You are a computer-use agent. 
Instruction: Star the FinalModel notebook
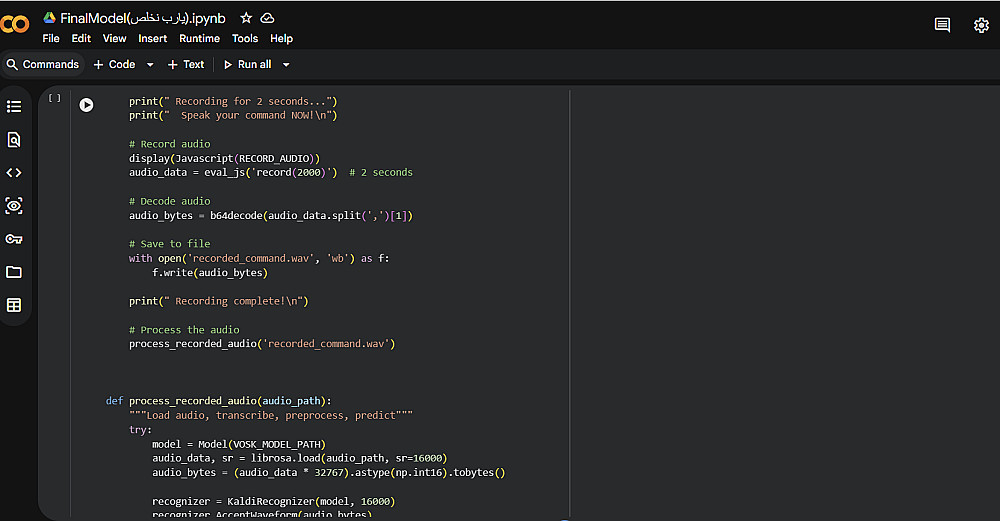246,18
